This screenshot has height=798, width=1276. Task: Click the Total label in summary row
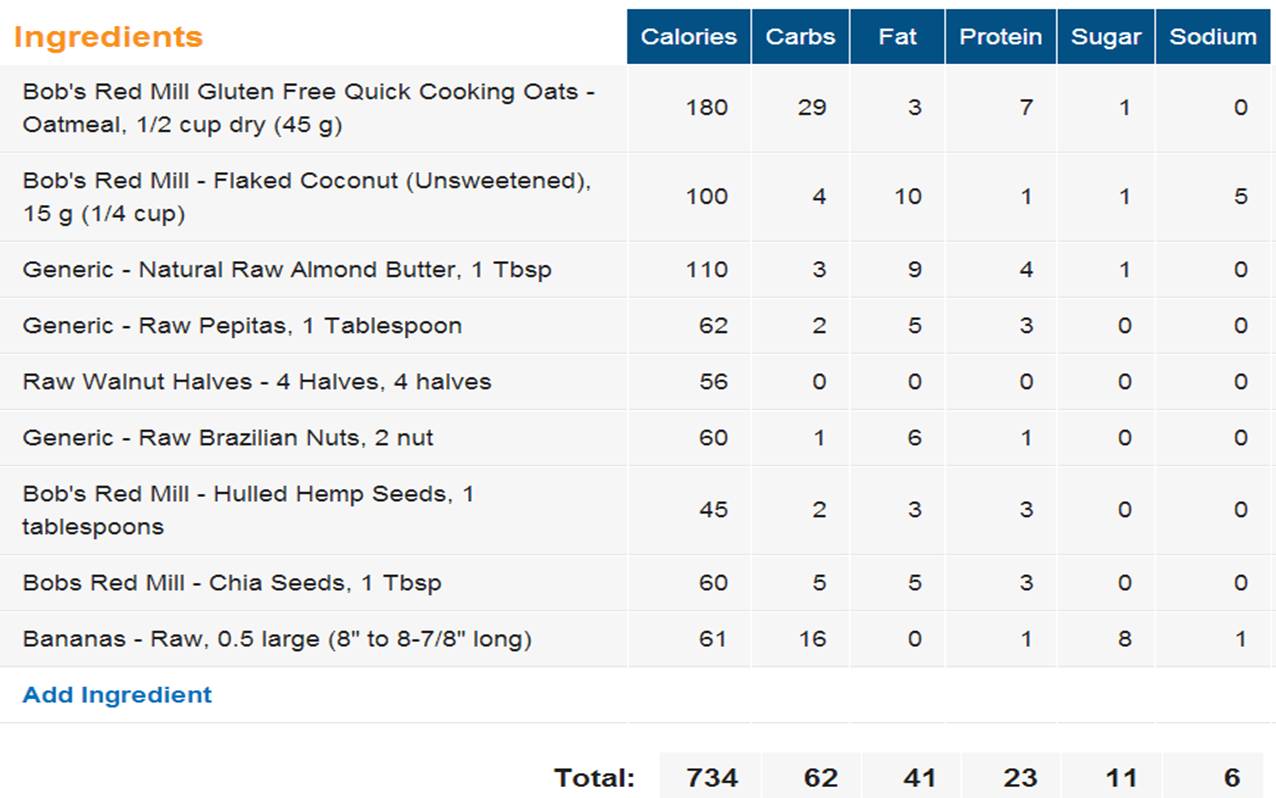(594, 777)
